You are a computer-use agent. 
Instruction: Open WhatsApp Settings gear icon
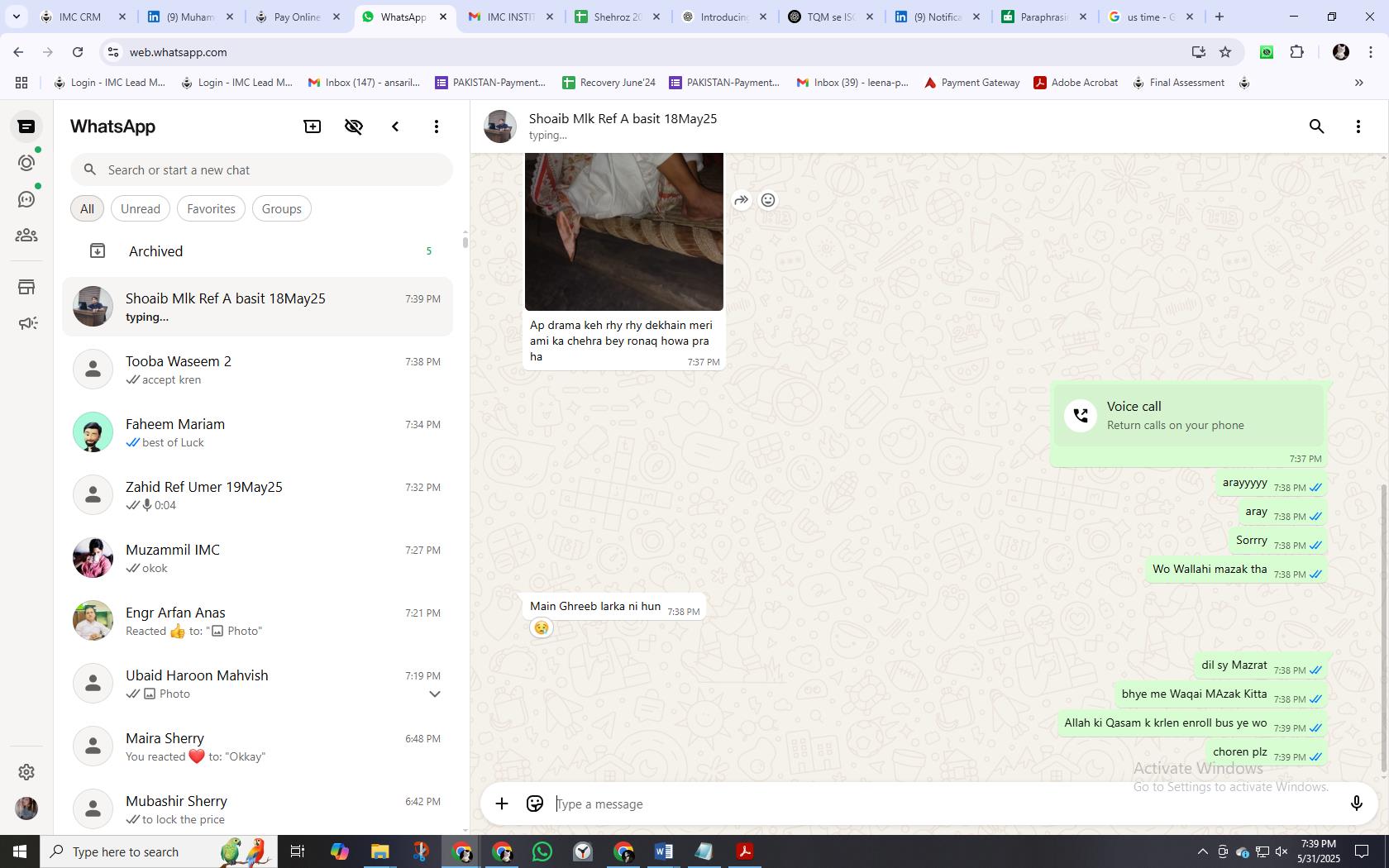(26, 771)
